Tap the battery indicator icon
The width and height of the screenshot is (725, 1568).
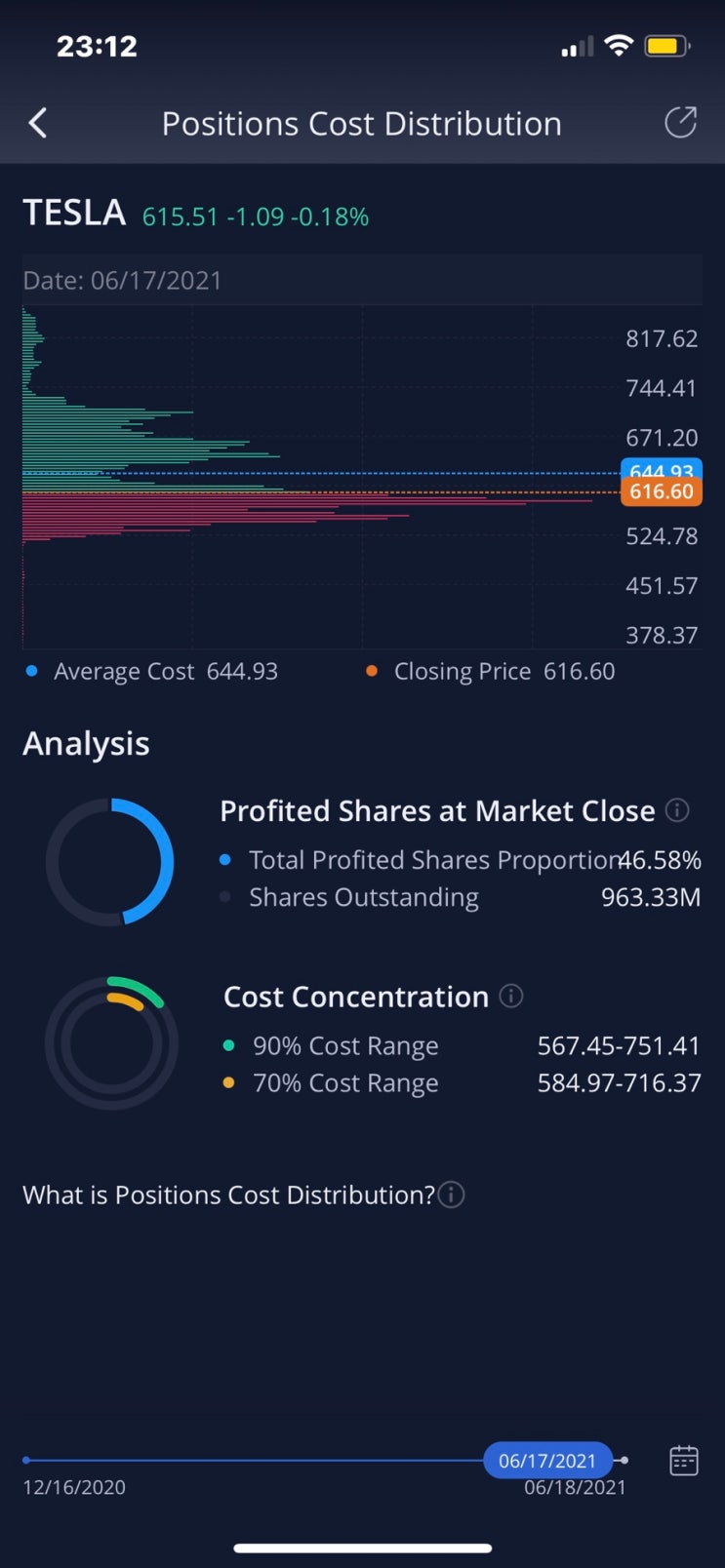667,45
